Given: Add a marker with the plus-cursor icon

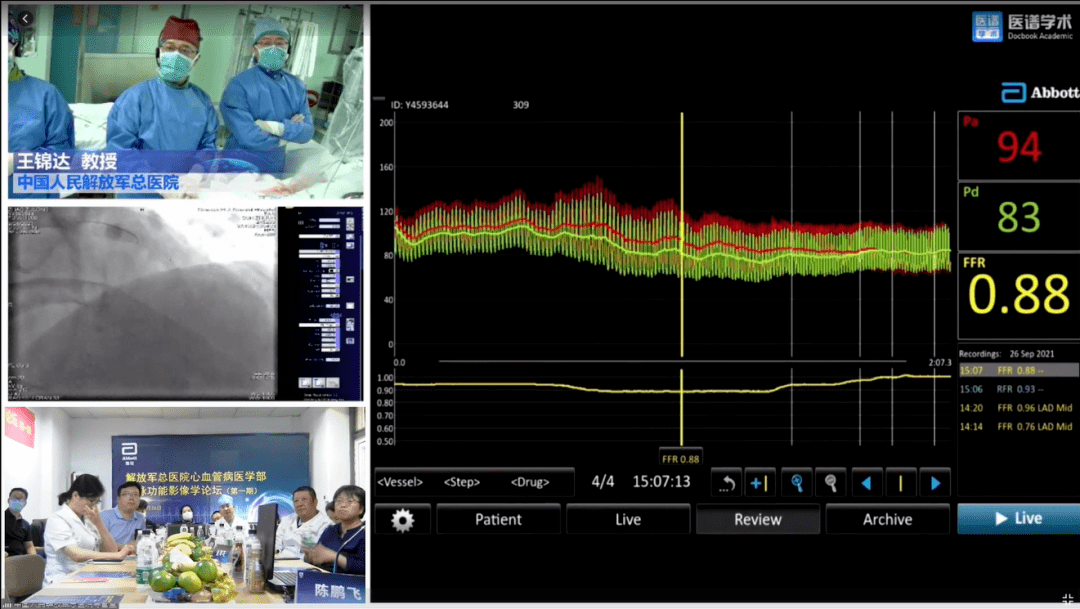Looking at the screenshot, I should tap(759, 483).
